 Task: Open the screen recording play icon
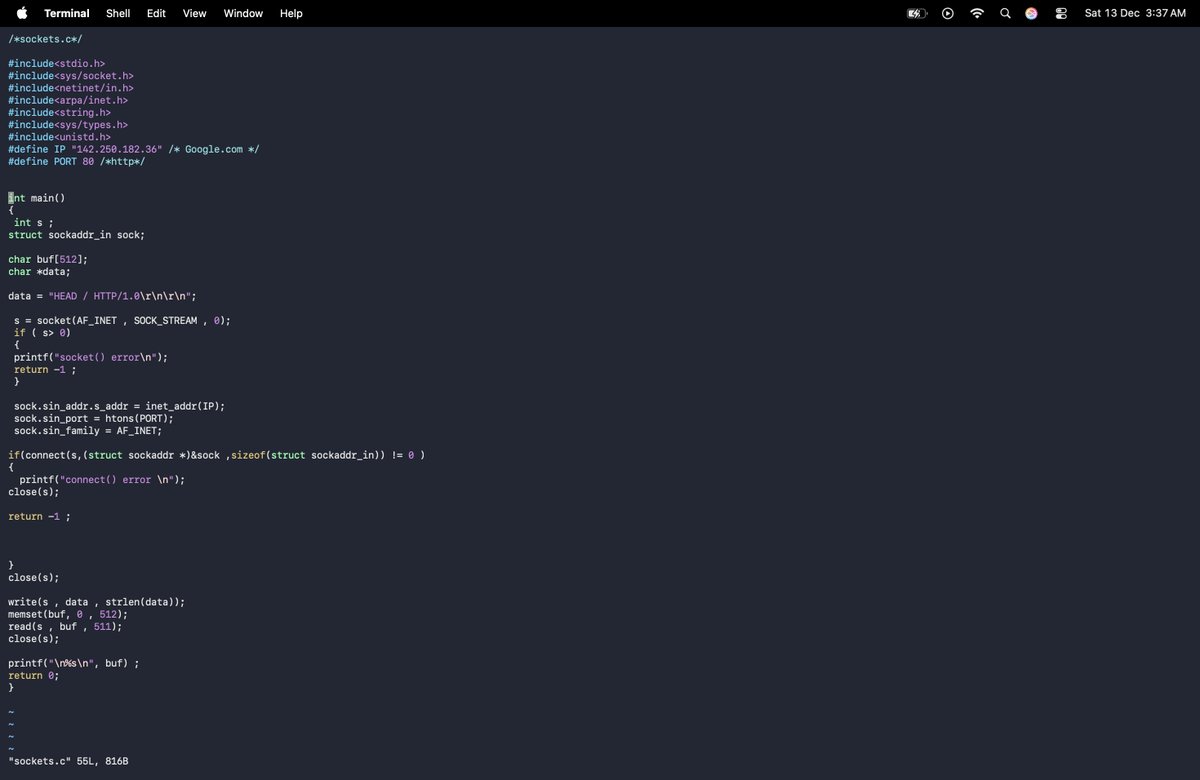pos(948,13)
